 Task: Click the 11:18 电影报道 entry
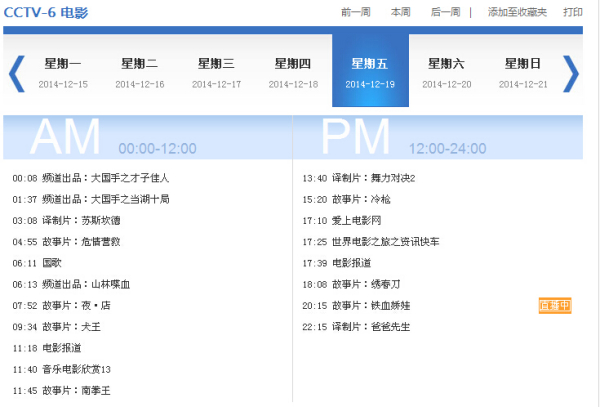pyautogui.click(x=47, y=348)
